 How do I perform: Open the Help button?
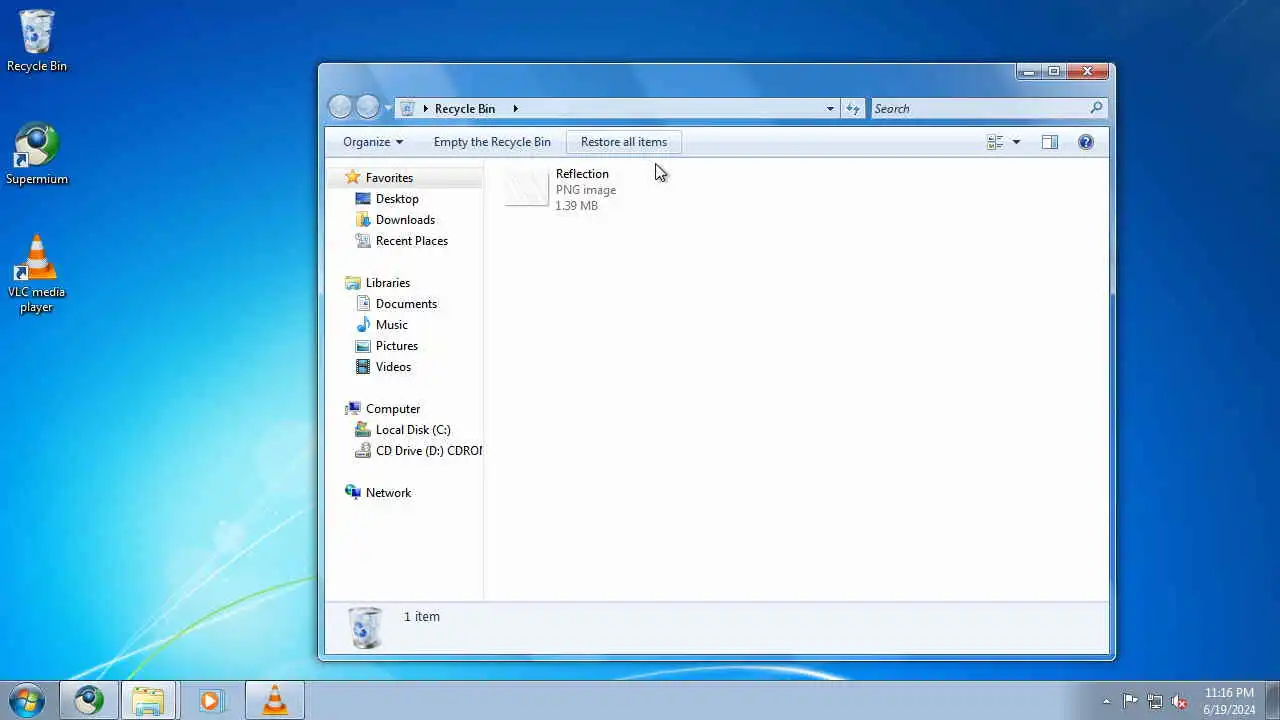(1086, 142)
